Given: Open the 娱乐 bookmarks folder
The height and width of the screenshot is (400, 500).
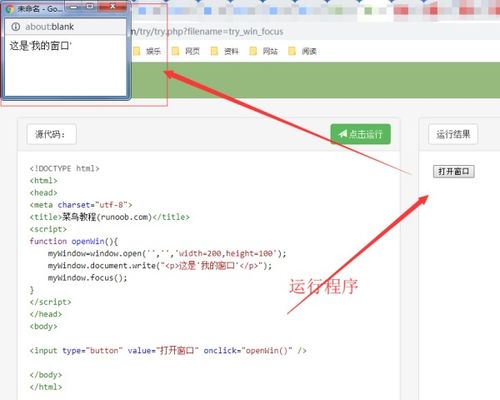Looking at the screenshot, I should [x=147, y=51].
